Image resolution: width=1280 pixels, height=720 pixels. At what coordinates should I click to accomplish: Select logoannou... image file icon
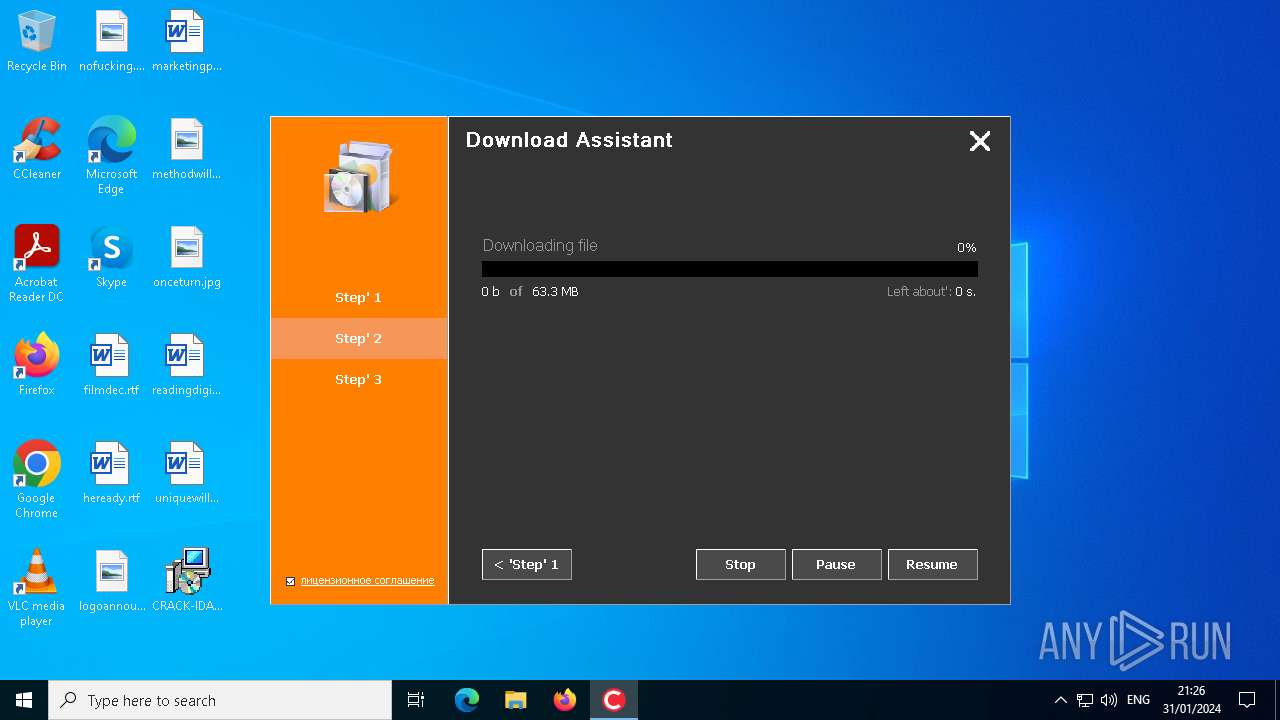pos(112,582)
